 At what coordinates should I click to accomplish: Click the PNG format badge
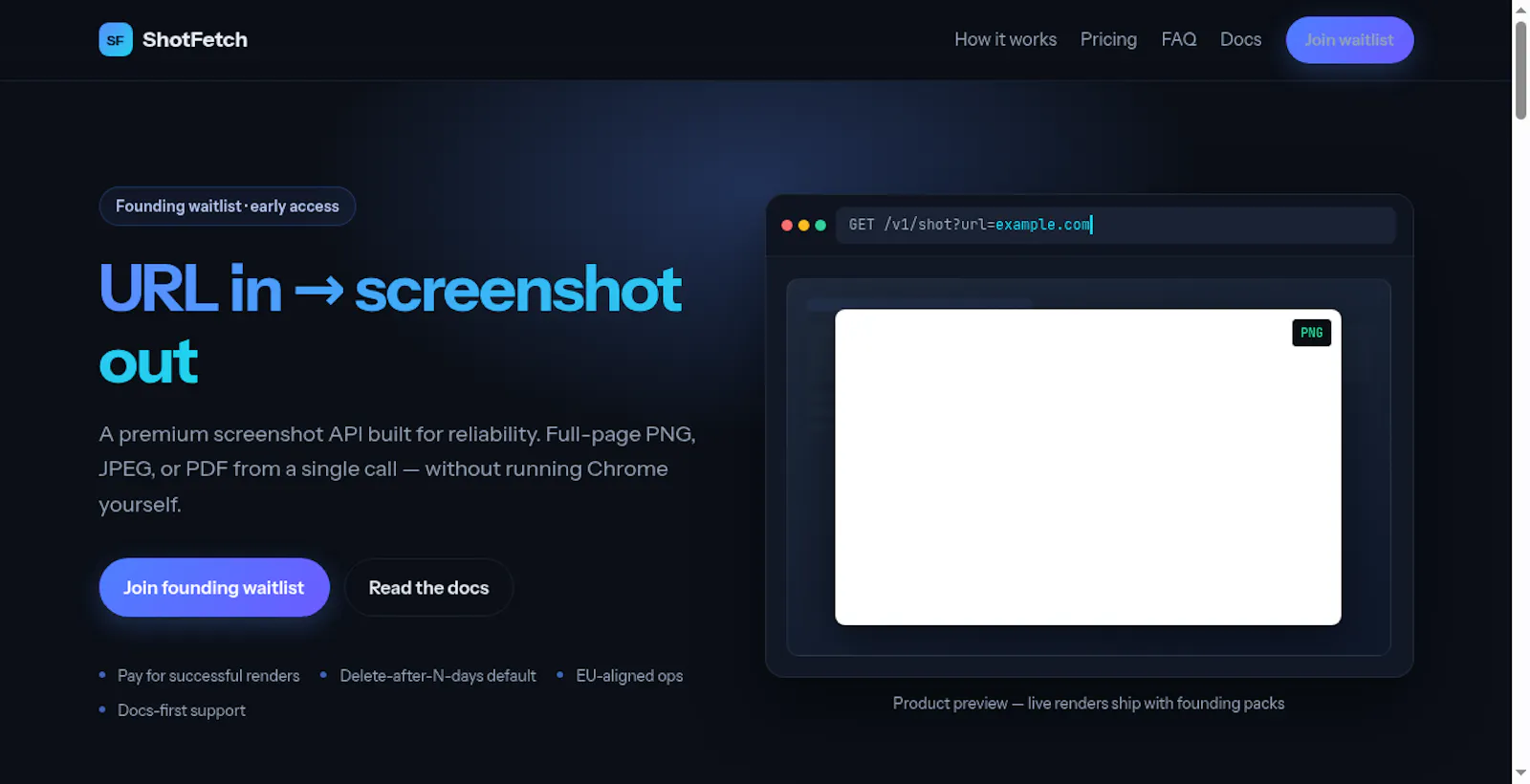click(1311, 333)
